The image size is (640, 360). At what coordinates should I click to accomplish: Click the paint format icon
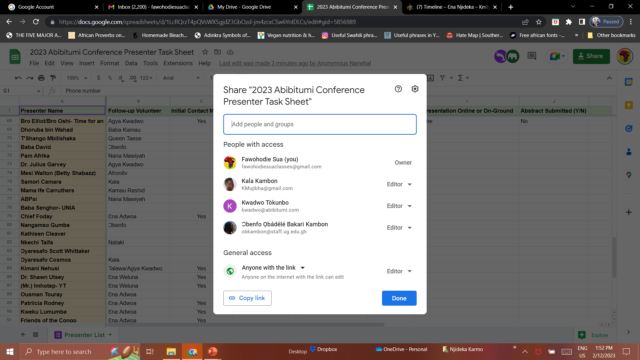coord(53,78)
